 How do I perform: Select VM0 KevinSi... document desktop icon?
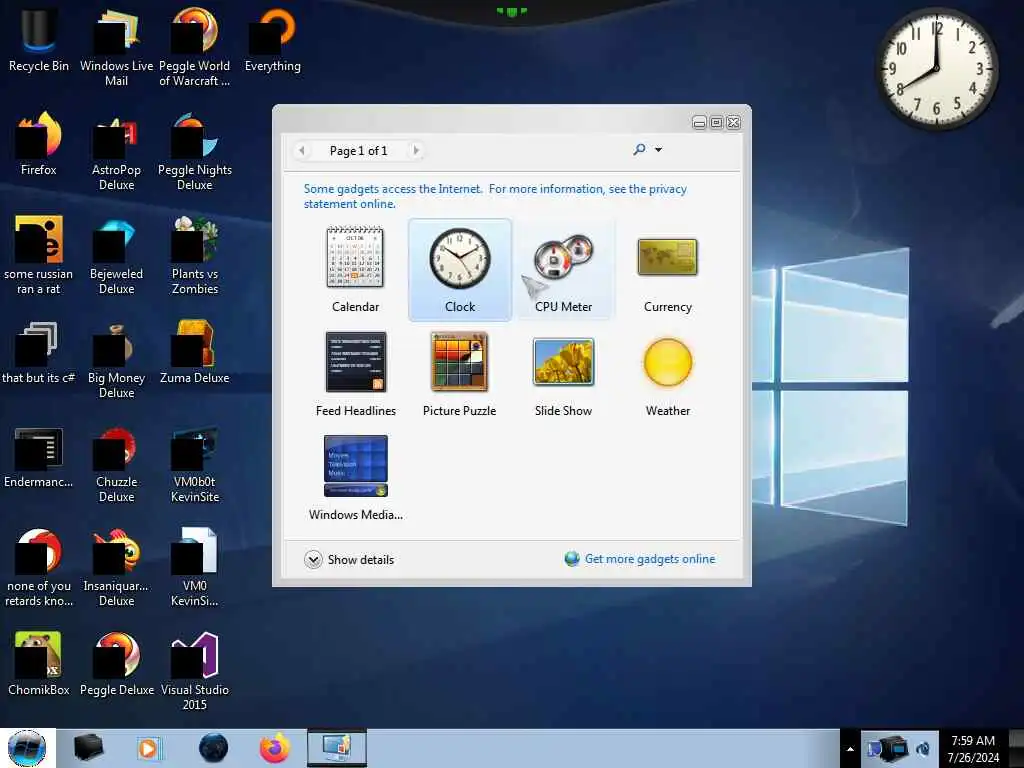coord(195,568)
